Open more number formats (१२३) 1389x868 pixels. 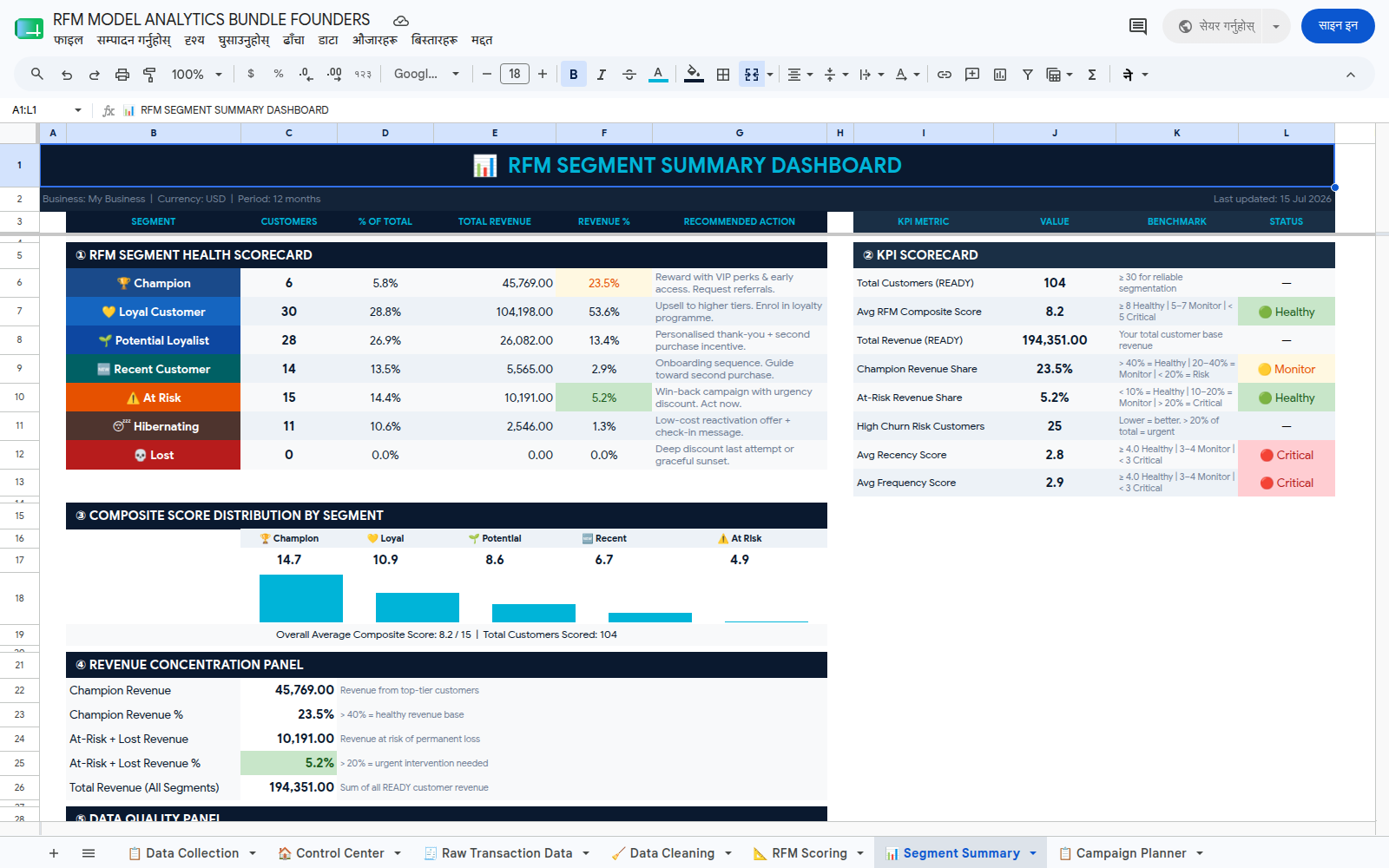[363, 75]
